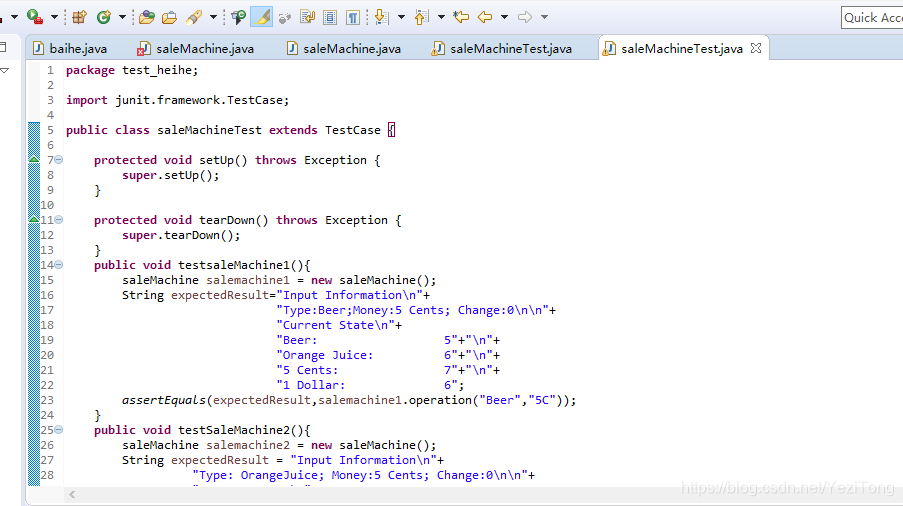Click the left panel view menu triangle
The width and height of the screenshot is (903, 506).
(x=5, y=70)
